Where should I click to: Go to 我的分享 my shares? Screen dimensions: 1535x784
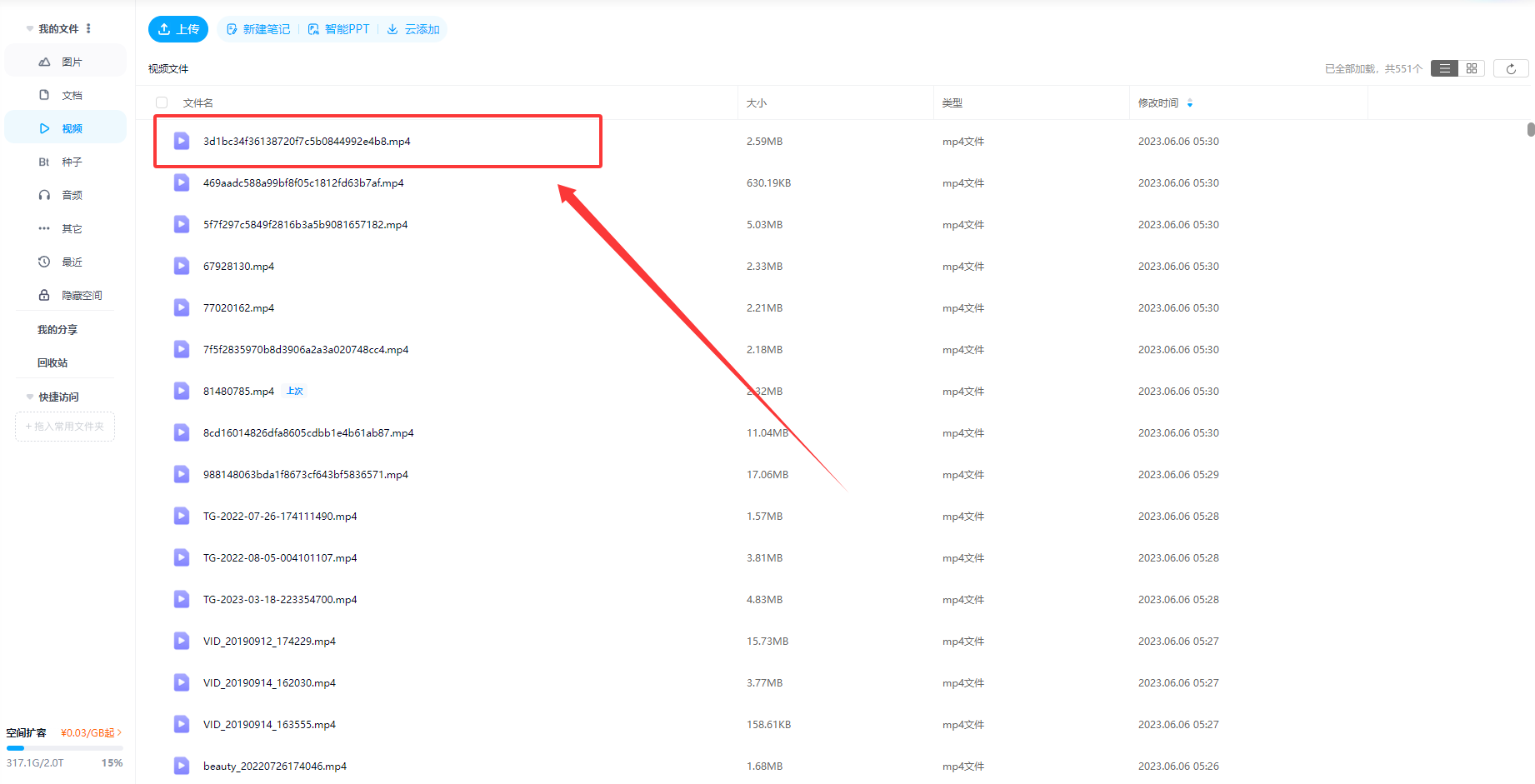pyautogui.click(x=57, y=330)
